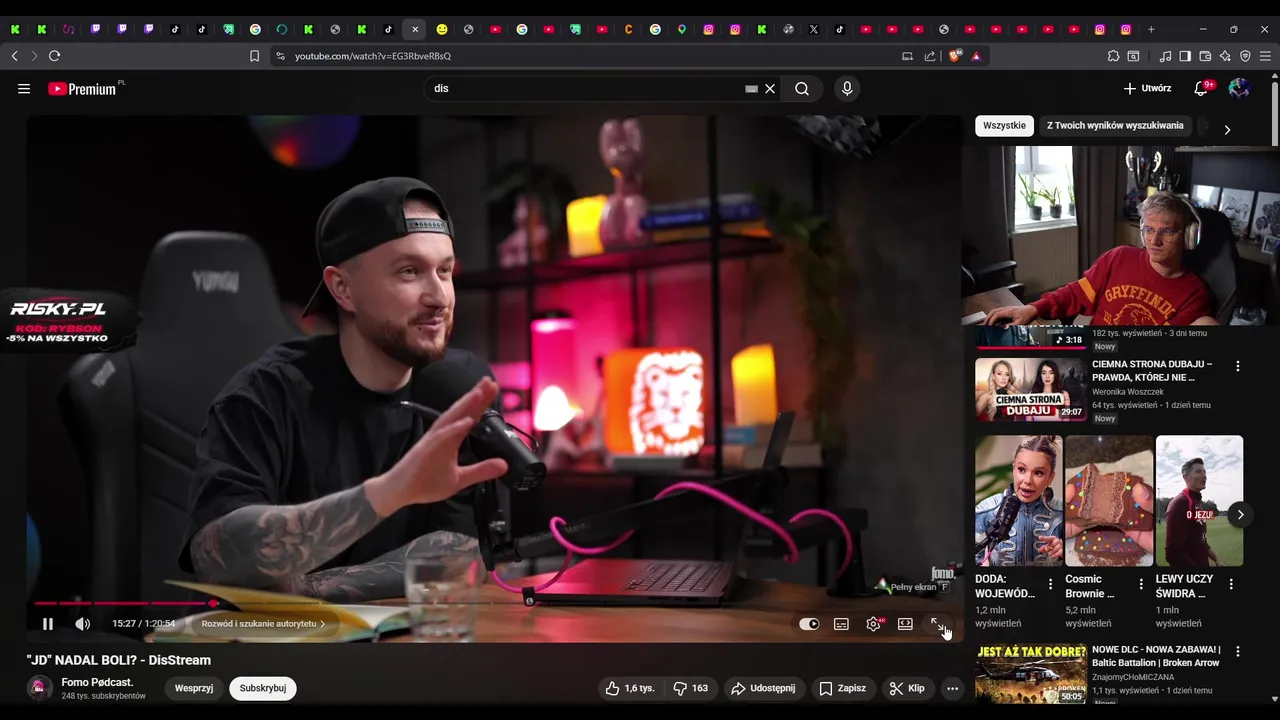Open options for NOWE DLC video
The width and height of the screenshot is (1280, 720).
pyautogui.click(x=1237, y=652)
